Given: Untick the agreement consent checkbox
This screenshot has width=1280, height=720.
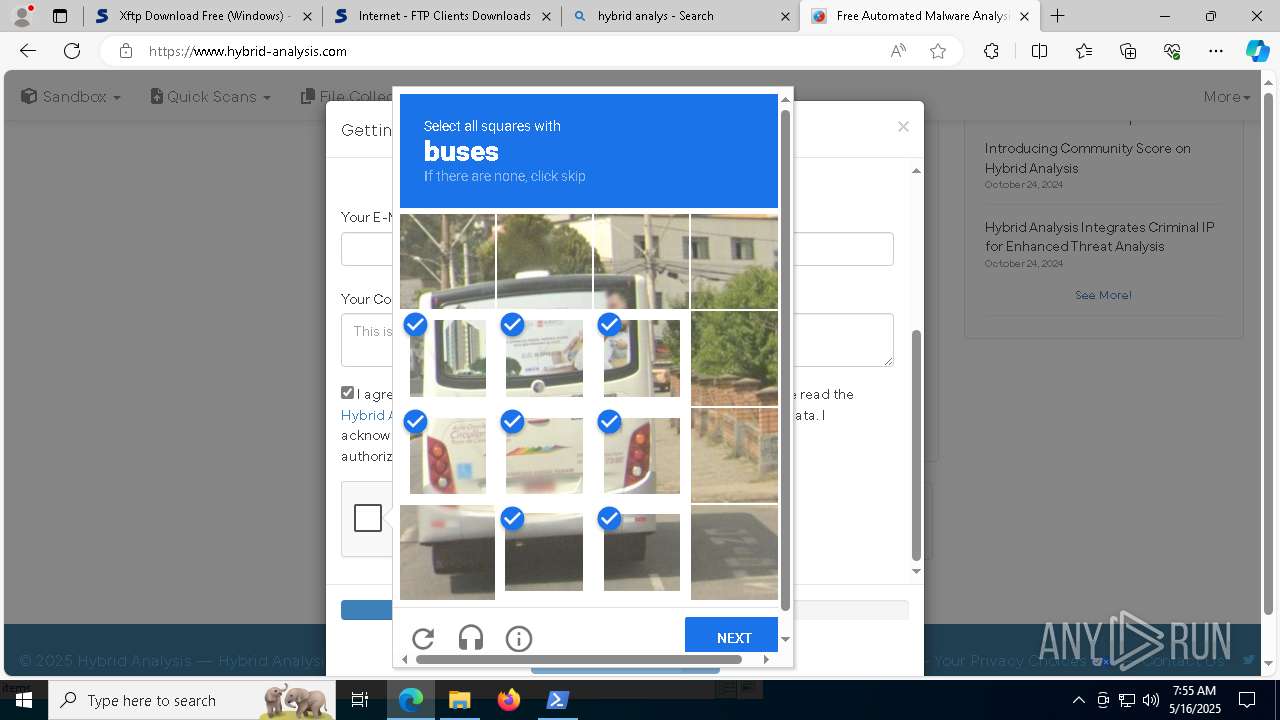Looking at the screenshot, I should pyautogui.click(x=348, y=393).
